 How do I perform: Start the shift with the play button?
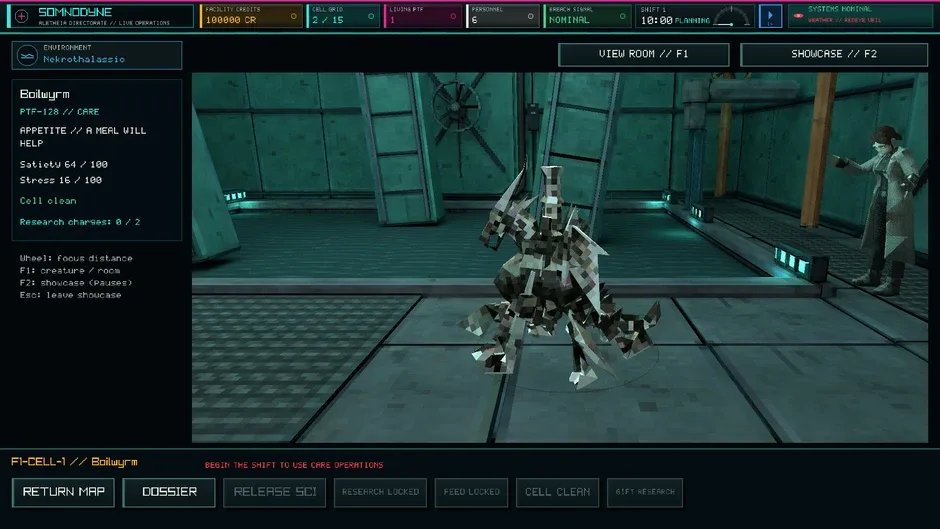(770, 16)
